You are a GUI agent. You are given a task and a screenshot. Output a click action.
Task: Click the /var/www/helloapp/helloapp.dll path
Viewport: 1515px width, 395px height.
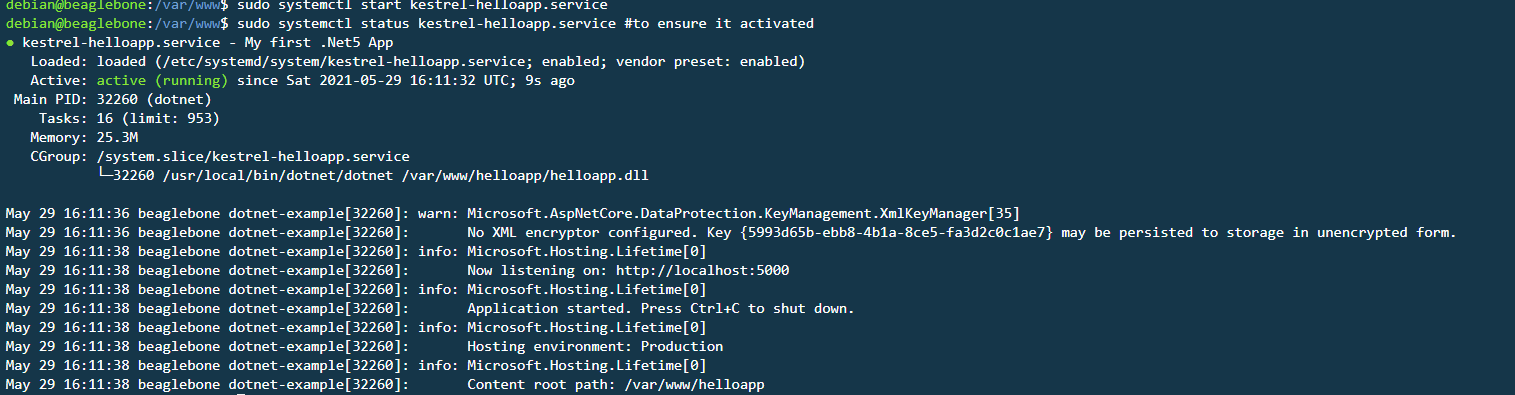(x=526, y=175)
